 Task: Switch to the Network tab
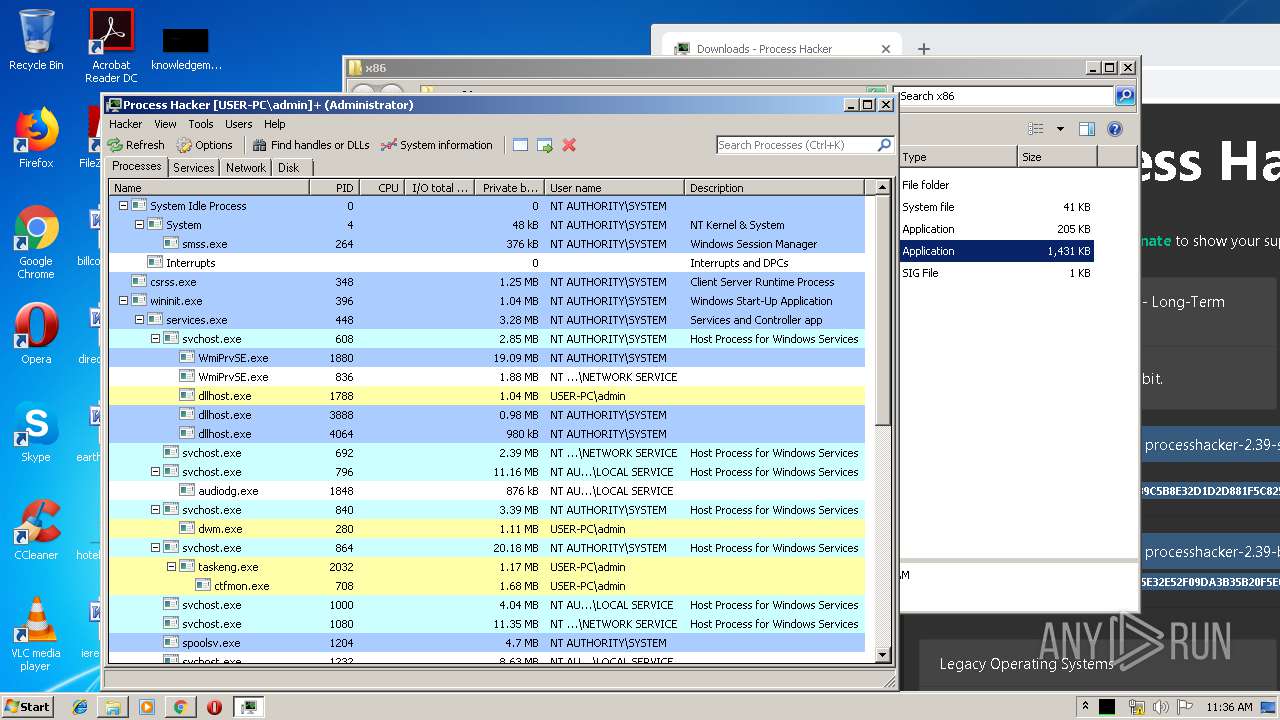pyautogui.click(x=246, y=168)
